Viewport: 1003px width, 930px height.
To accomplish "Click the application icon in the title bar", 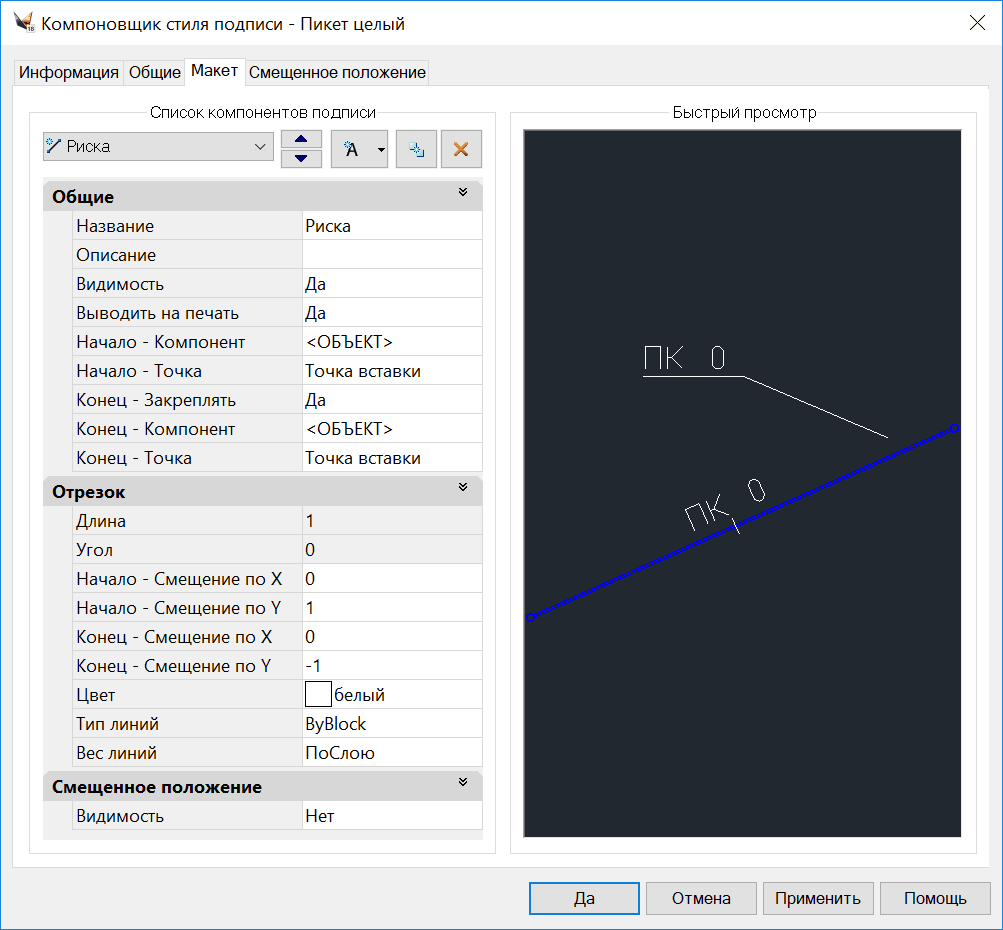I will tap(24, 24).
